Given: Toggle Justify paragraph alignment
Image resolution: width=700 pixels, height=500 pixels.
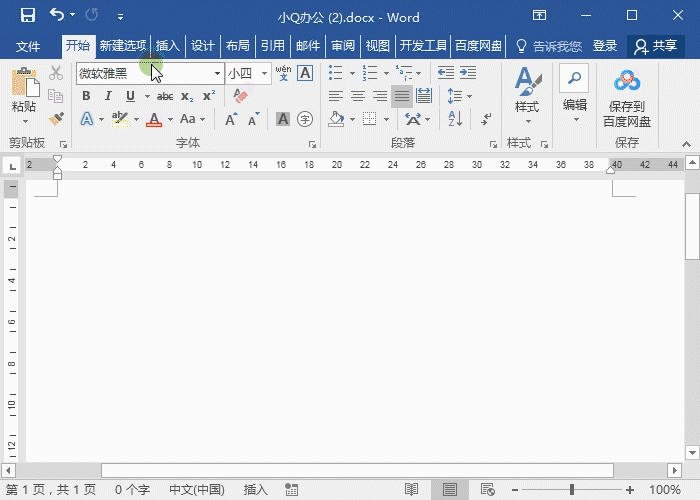Looking at the screenshot, I should [402, 96].
